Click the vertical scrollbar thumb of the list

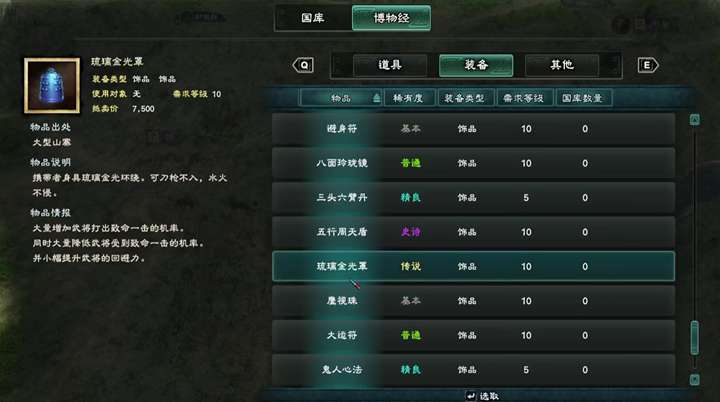pyautogui.click(x=694, y=338)
